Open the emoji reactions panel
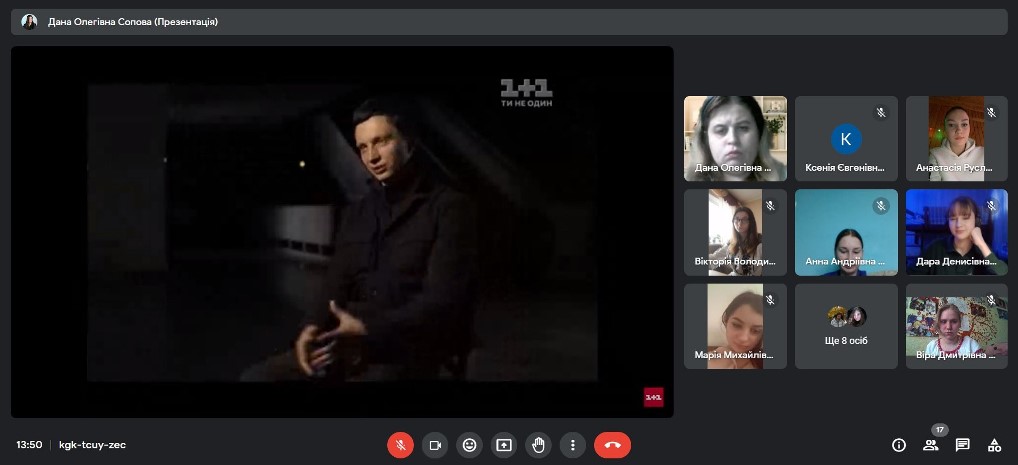 [x=469, y=445]
